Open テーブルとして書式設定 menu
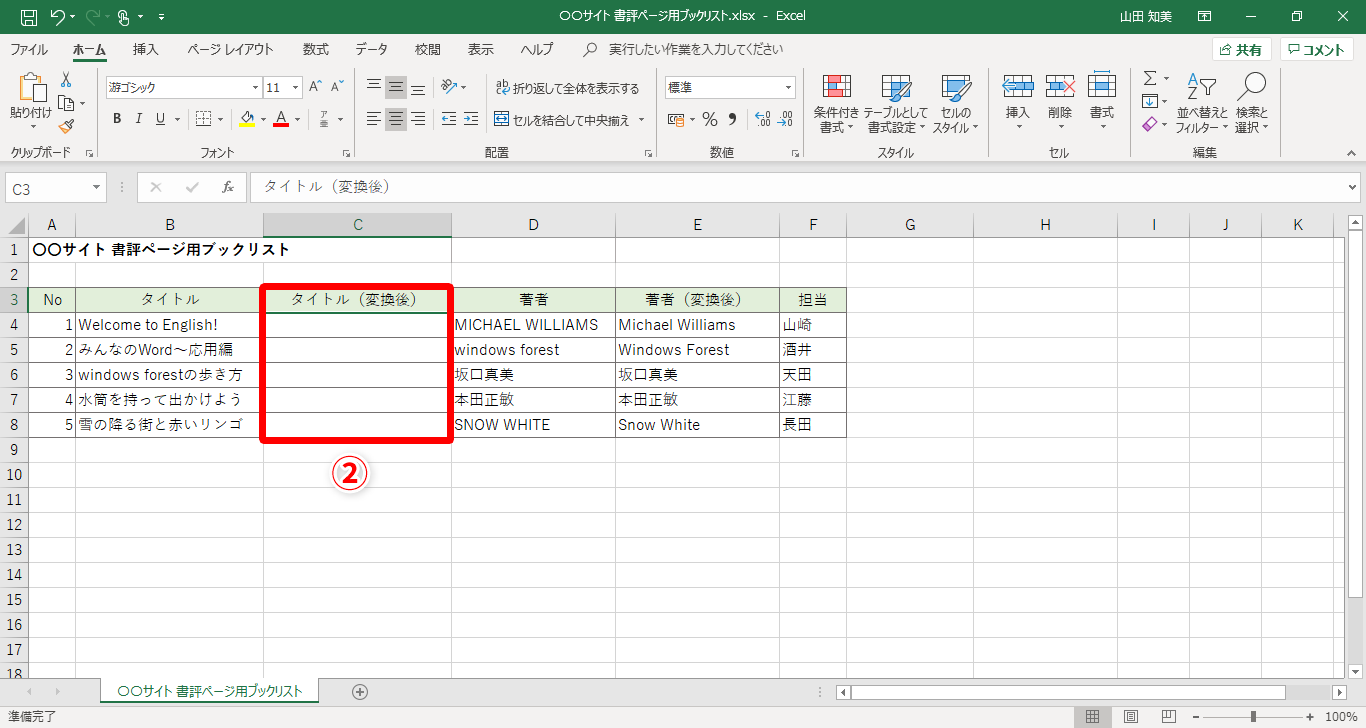The width and height of the screenshot is (1366, 728). [896, 103]
